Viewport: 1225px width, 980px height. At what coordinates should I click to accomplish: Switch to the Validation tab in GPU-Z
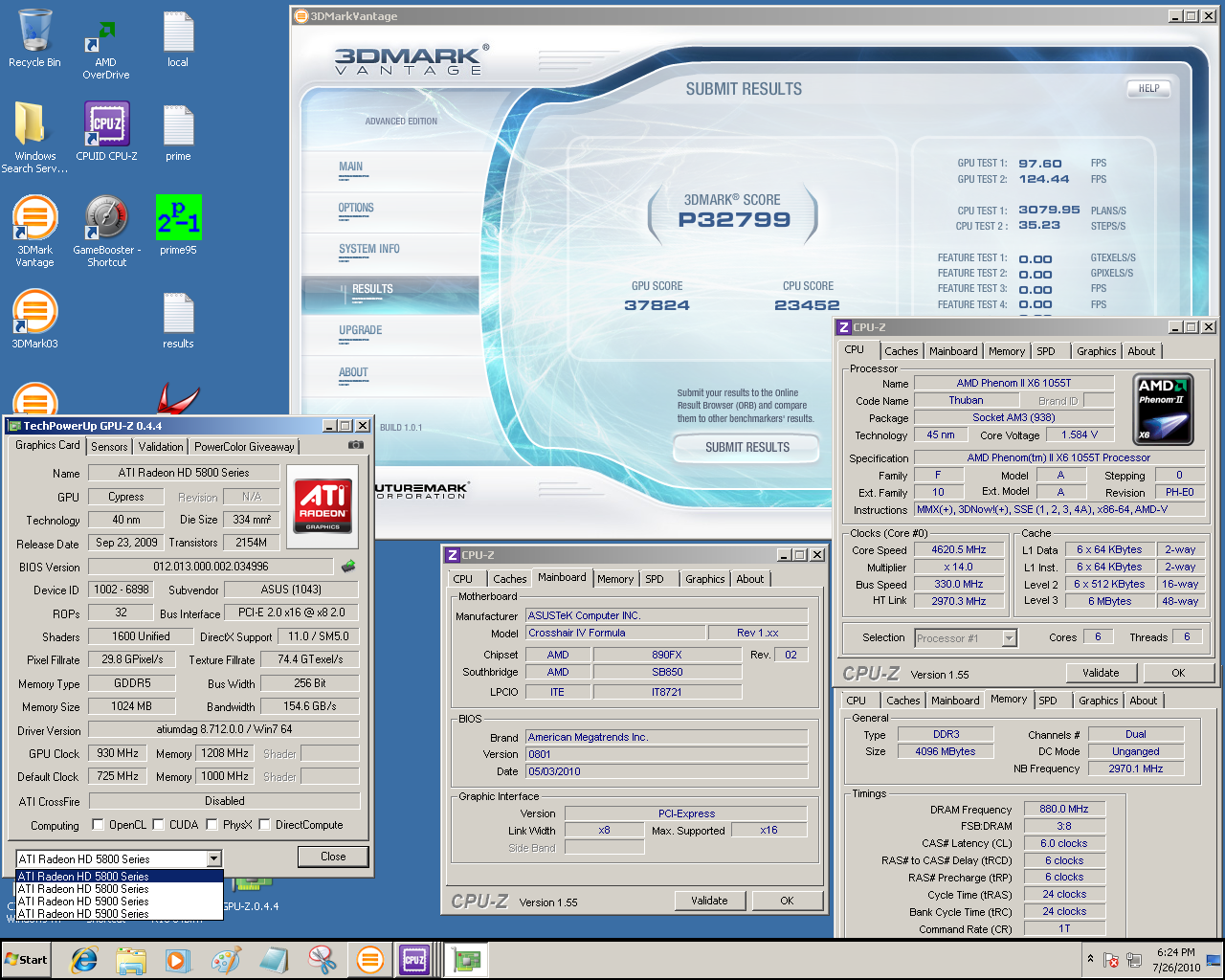coord(161,447)
